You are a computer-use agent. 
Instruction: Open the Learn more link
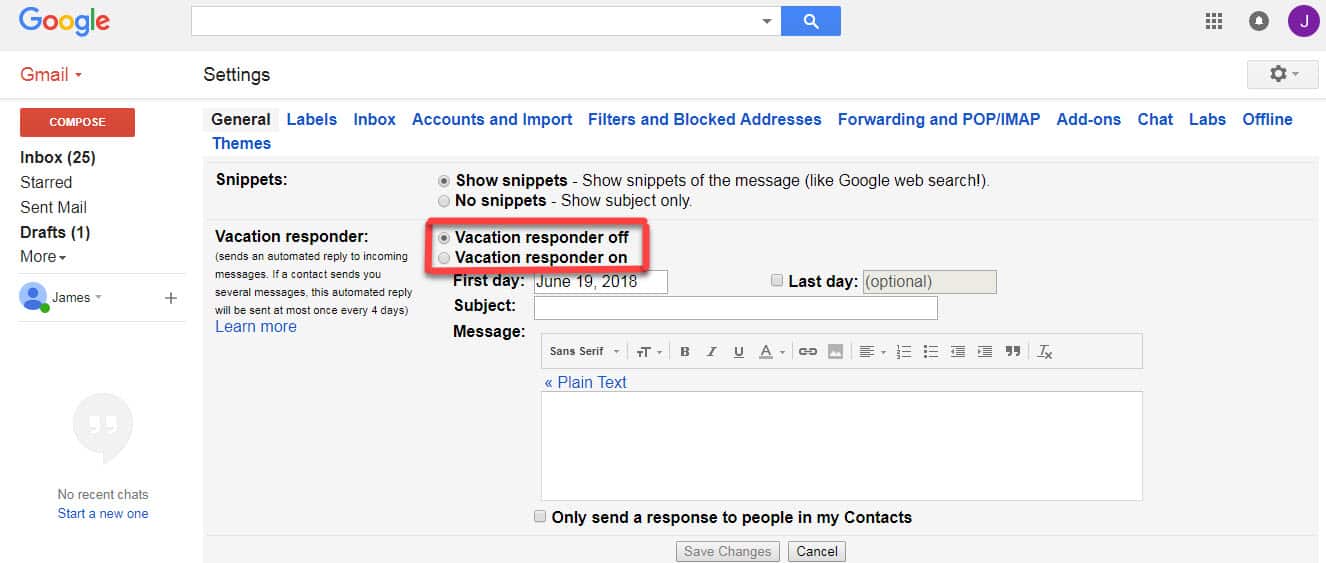256,326
